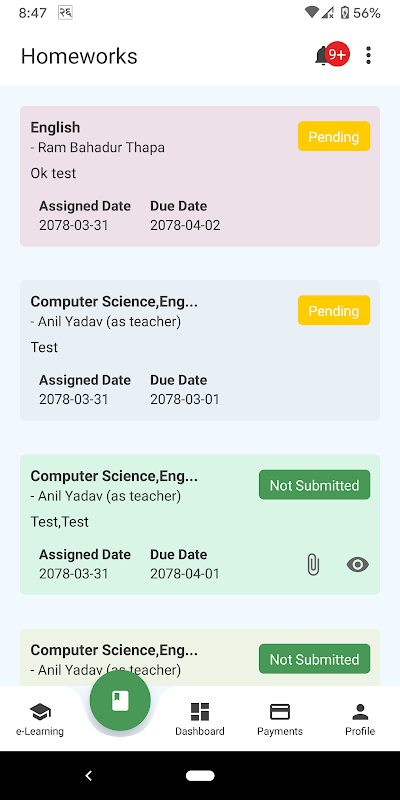Screen dimensions: 400x800
Task: Switch to the Dashboard tab label
Action: coord(200,731)
